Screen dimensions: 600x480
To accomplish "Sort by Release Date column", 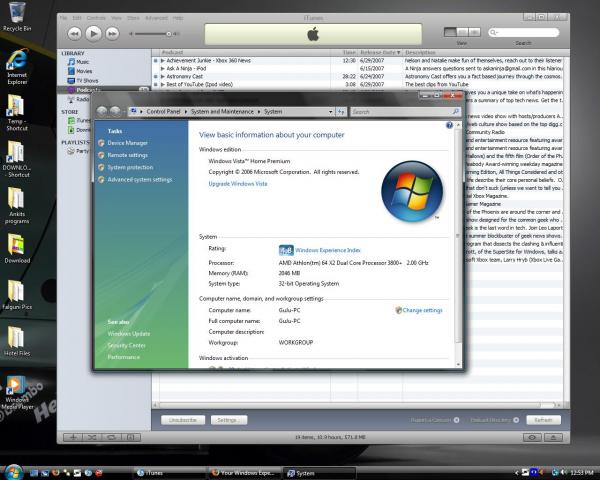I will 380,52.
